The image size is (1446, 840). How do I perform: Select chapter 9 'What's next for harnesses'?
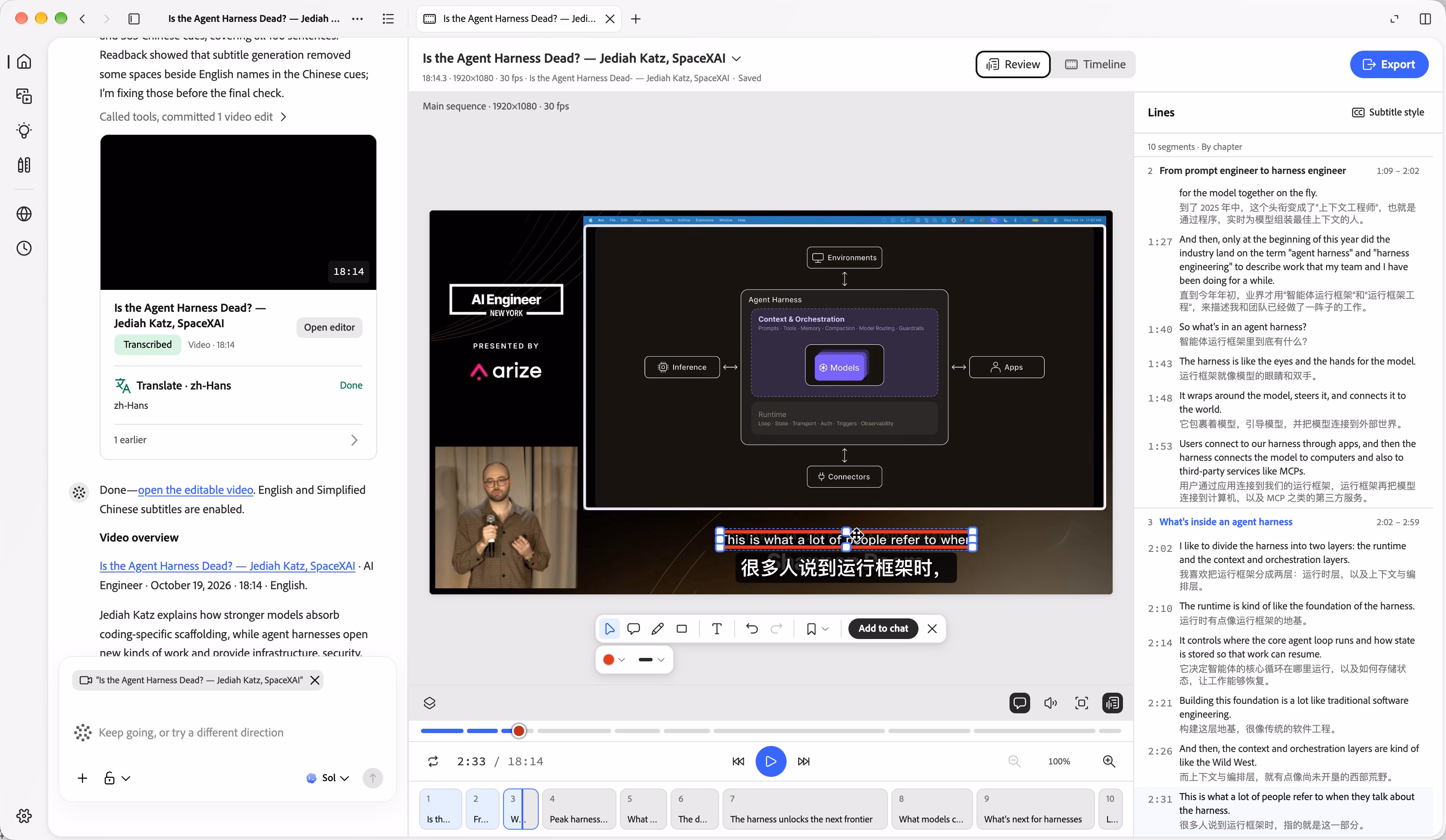1035,809
